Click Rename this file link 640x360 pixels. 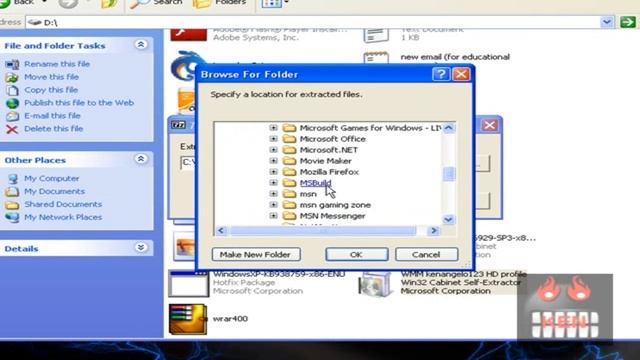click(x=57, y=64)
